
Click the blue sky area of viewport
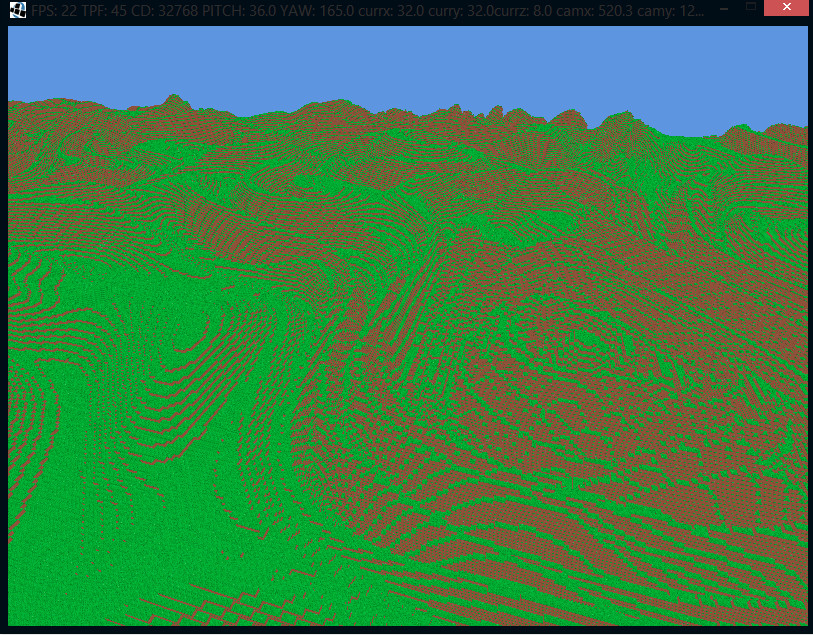400,60
